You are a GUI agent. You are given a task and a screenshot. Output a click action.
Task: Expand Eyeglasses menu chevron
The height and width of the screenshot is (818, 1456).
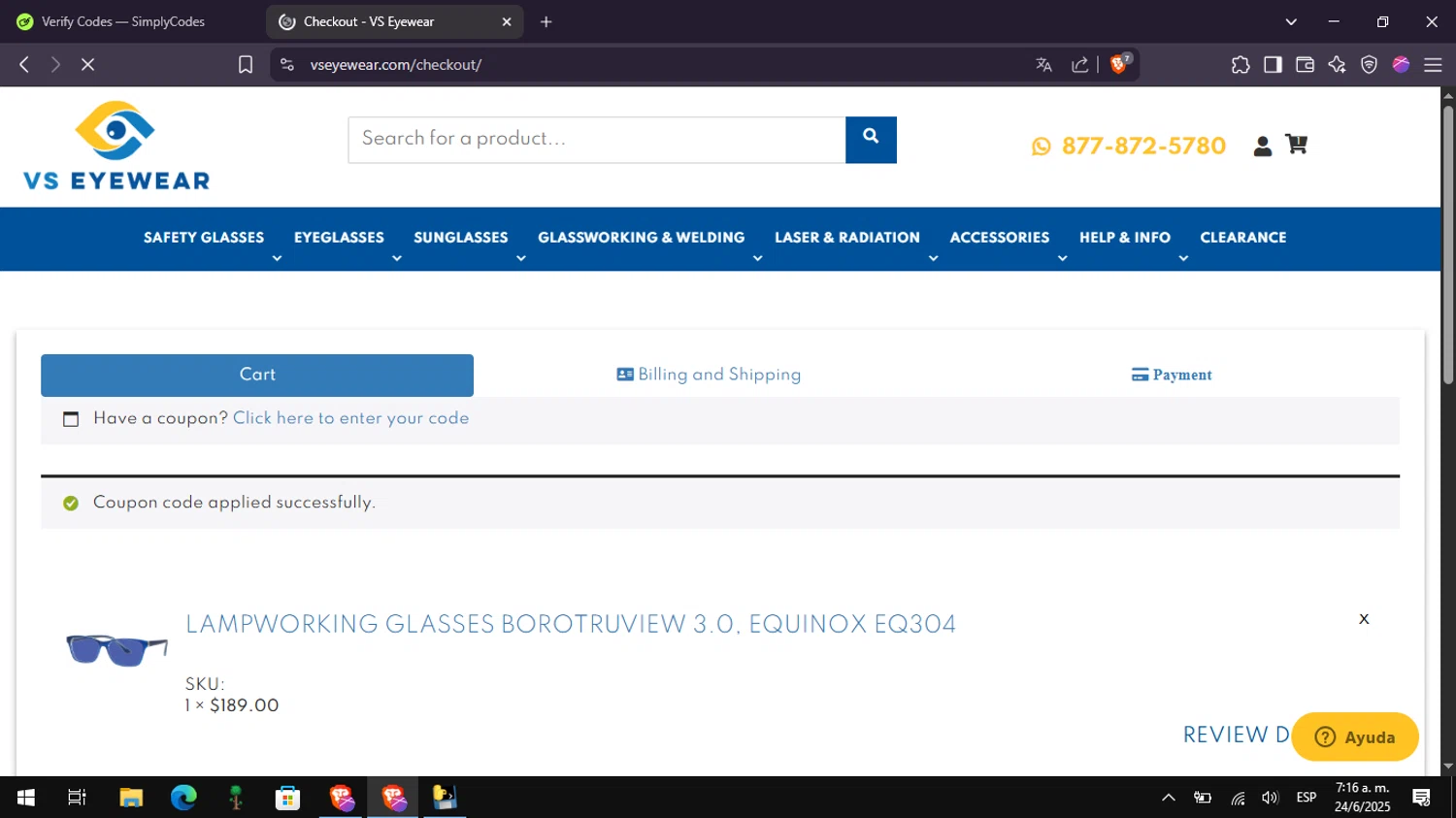tap(396, 258)
